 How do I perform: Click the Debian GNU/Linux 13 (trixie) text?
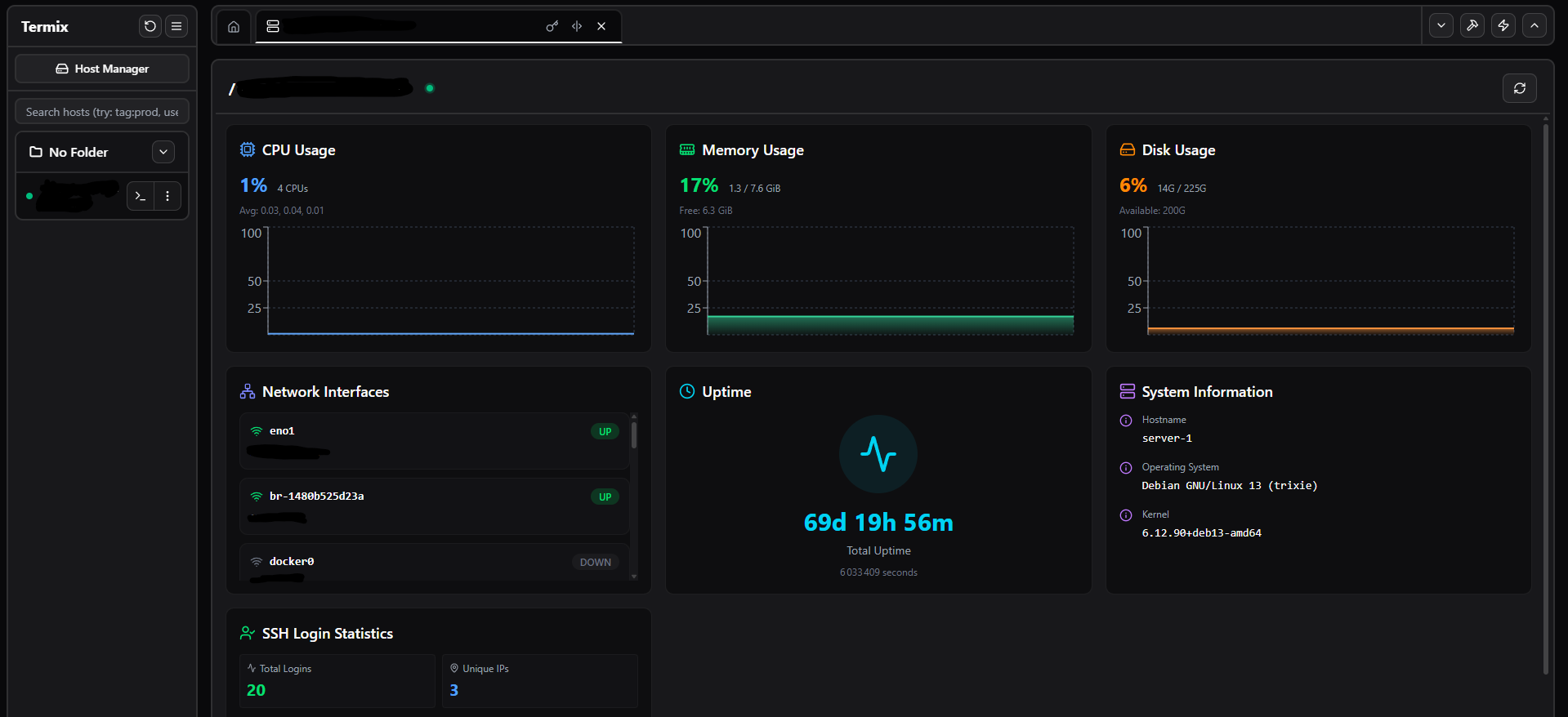click(x=1230, y=486)
